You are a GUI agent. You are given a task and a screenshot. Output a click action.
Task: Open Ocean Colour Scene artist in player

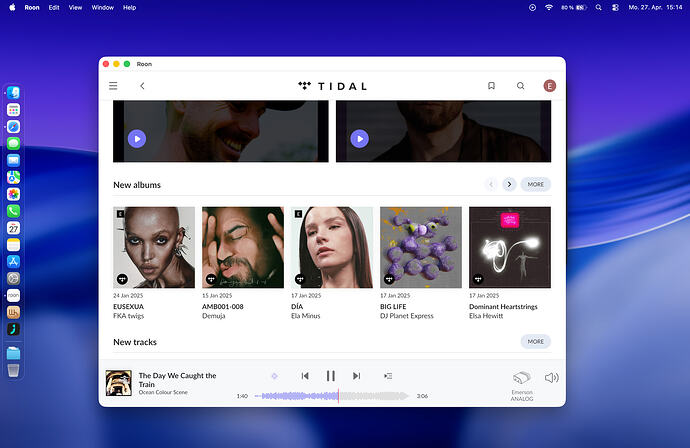point(163,392)
